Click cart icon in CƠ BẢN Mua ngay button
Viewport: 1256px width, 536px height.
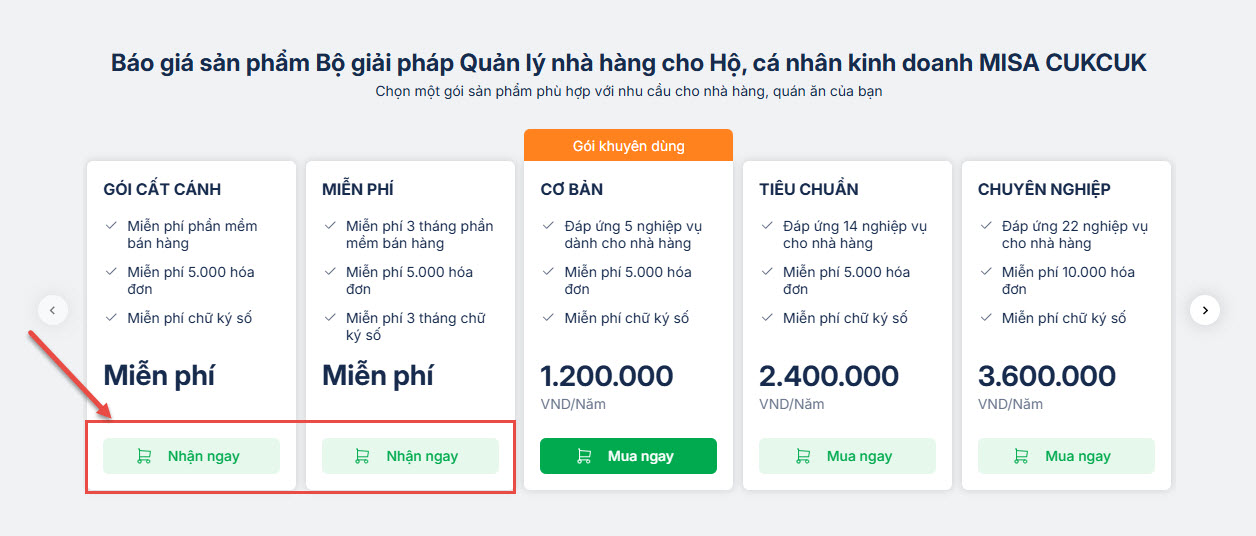(582, 456)
